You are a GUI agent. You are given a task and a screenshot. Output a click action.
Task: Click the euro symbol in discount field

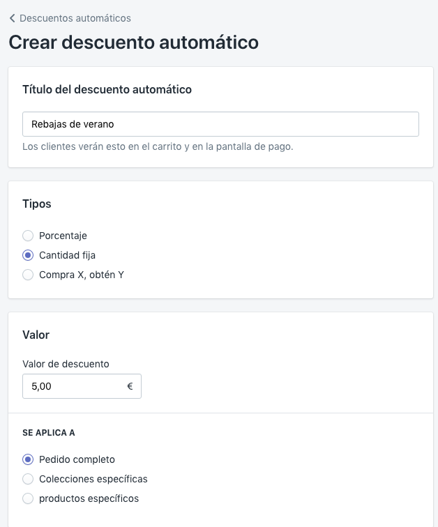130,386
